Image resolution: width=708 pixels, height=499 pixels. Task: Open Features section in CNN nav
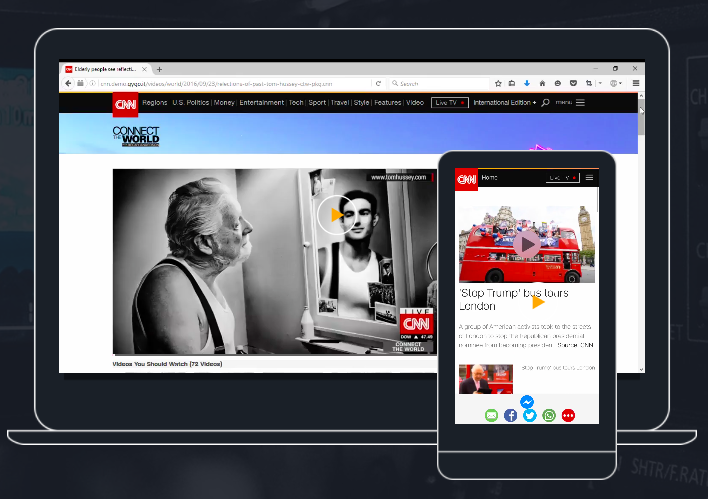(387, 103)
